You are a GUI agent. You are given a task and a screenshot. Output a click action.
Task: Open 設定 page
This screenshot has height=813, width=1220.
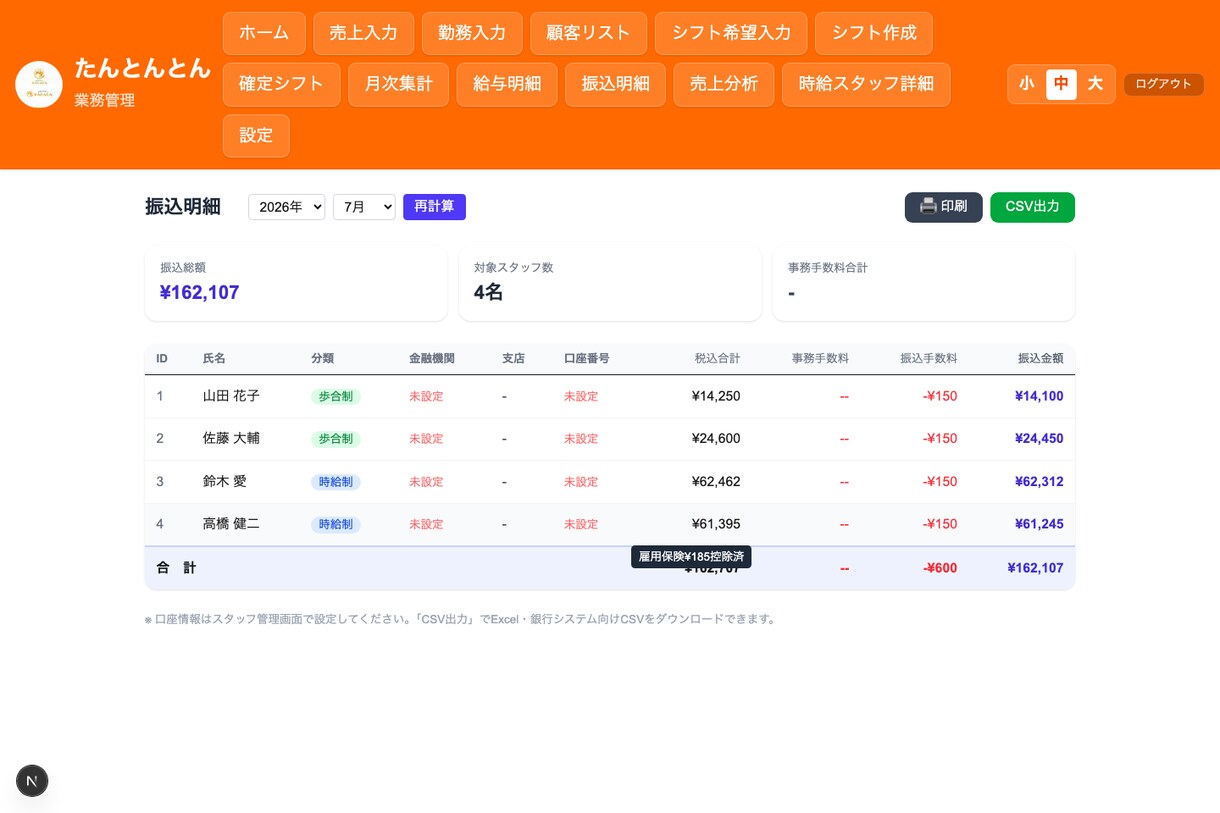pos(256,135)
